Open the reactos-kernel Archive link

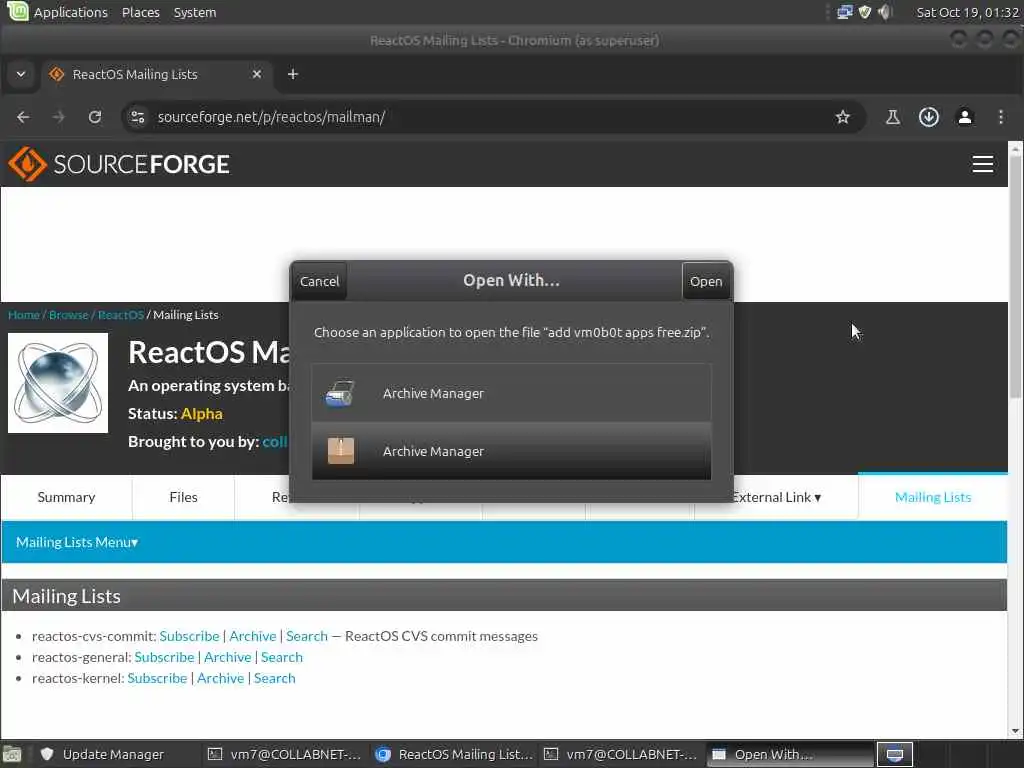coord(221,678)
